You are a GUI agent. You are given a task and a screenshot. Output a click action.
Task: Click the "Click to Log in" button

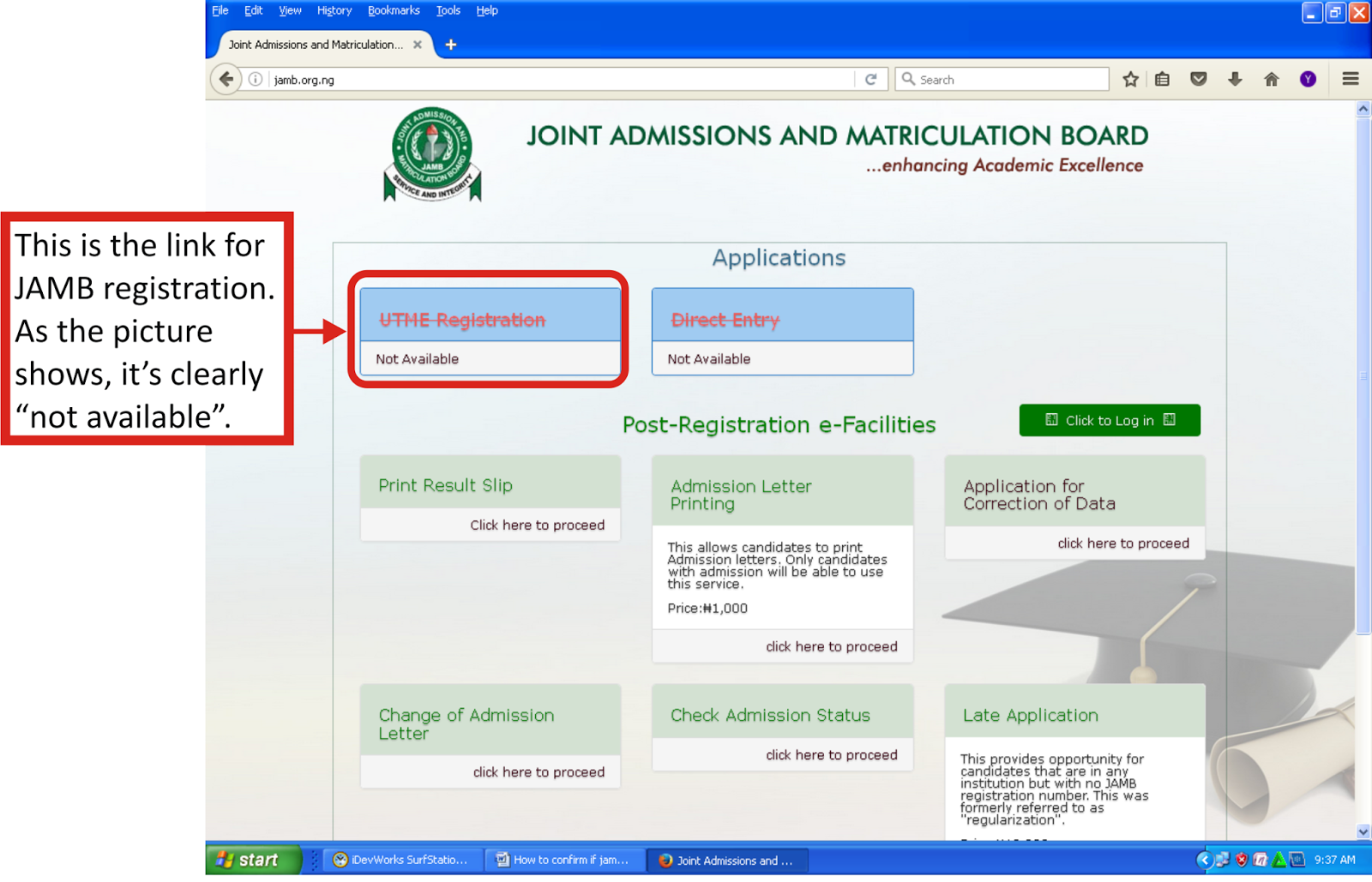click(1110, 420)
